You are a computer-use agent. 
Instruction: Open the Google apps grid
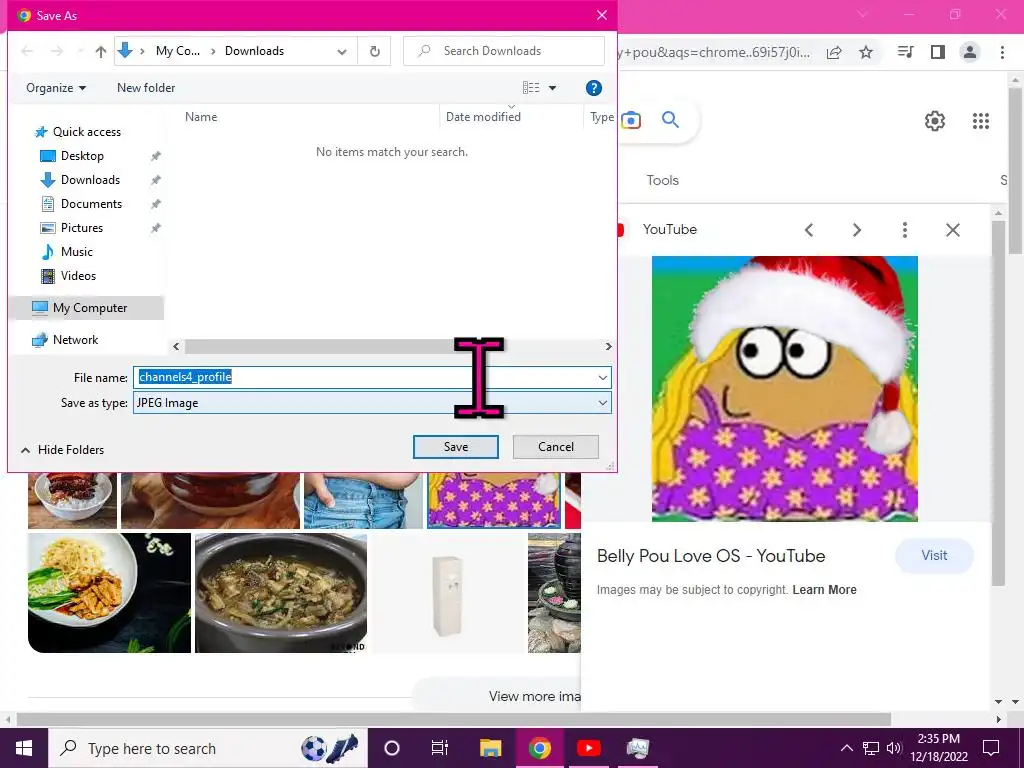tap(981, 121)
